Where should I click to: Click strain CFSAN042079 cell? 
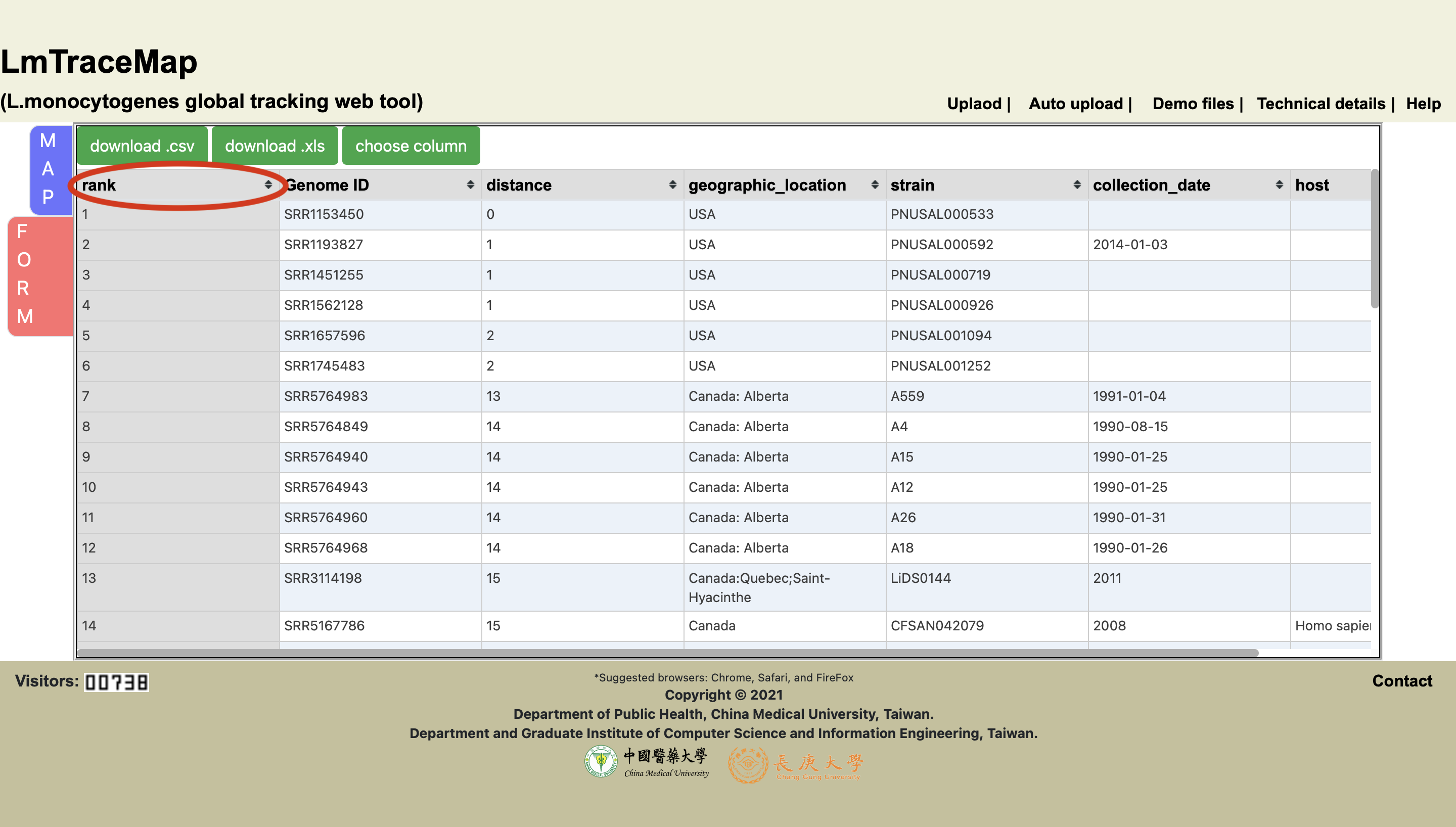coord(987,626)
